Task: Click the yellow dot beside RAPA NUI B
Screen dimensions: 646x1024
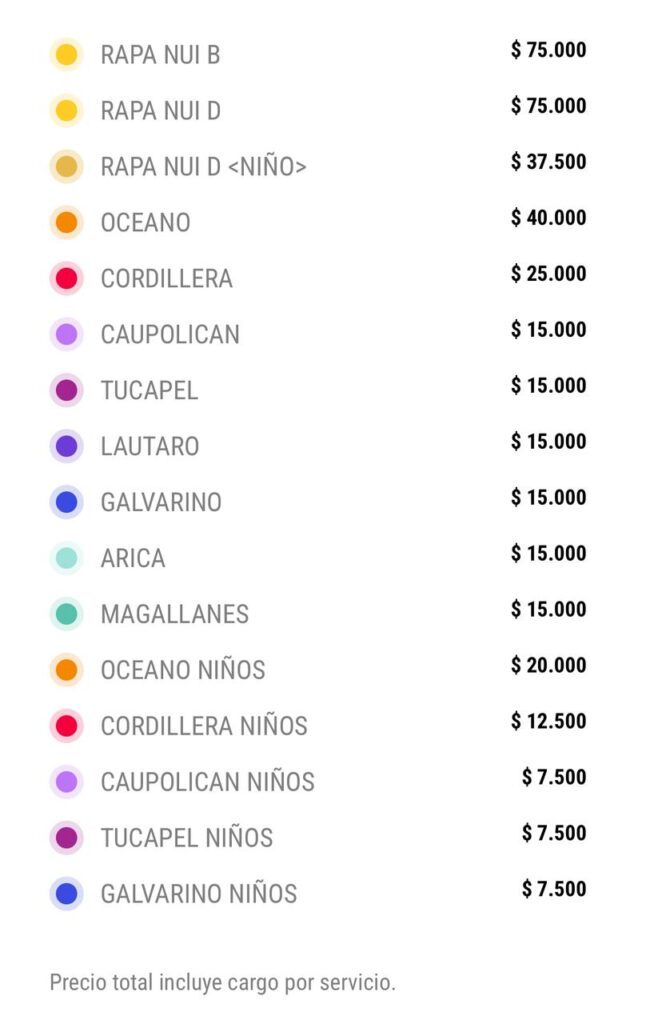Action: 66,54
